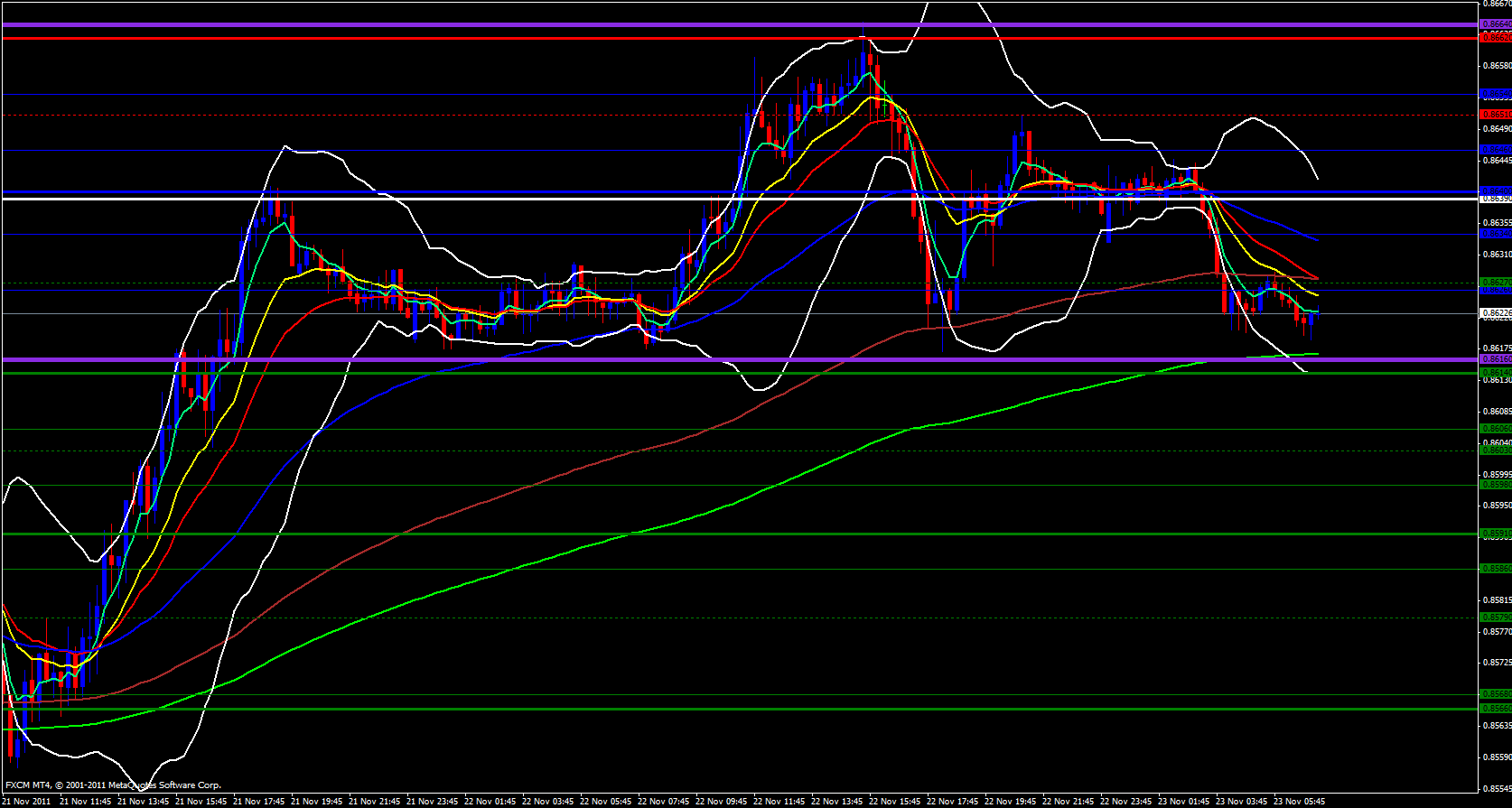The height and width of the screenshot is (808, 1512).
Task: Click the purple 0.86640 price label
Action: tap(1495, 24)
